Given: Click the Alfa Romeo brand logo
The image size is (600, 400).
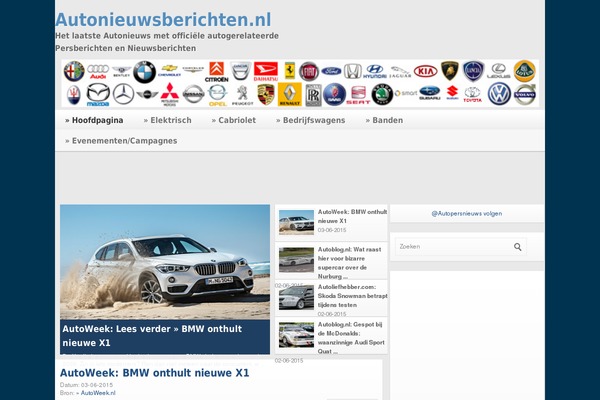Looking at the screenshot, I should point(74,71).
